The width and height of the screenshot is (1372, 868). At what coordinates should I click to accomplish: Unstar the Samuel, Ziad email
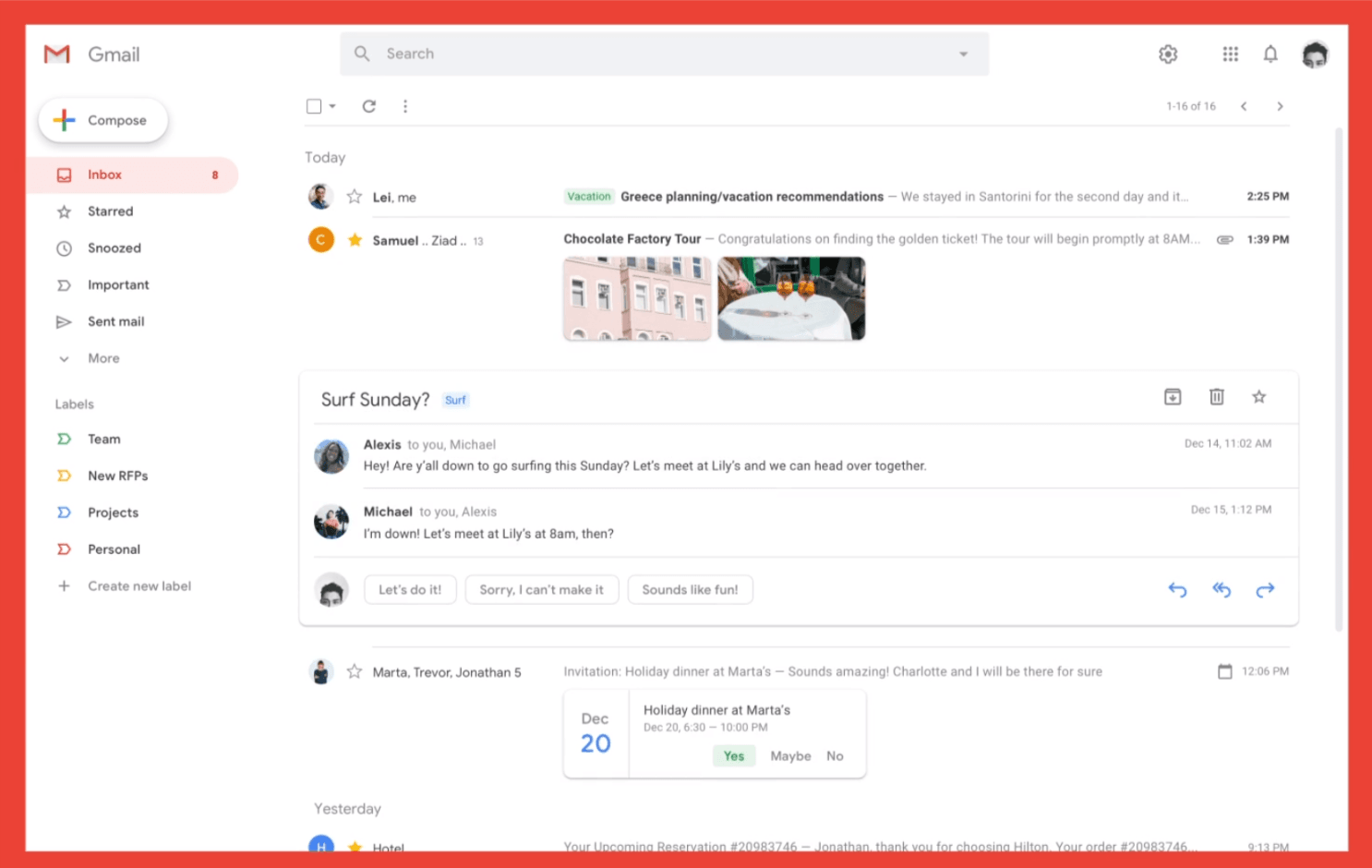[x=355, y=240]
